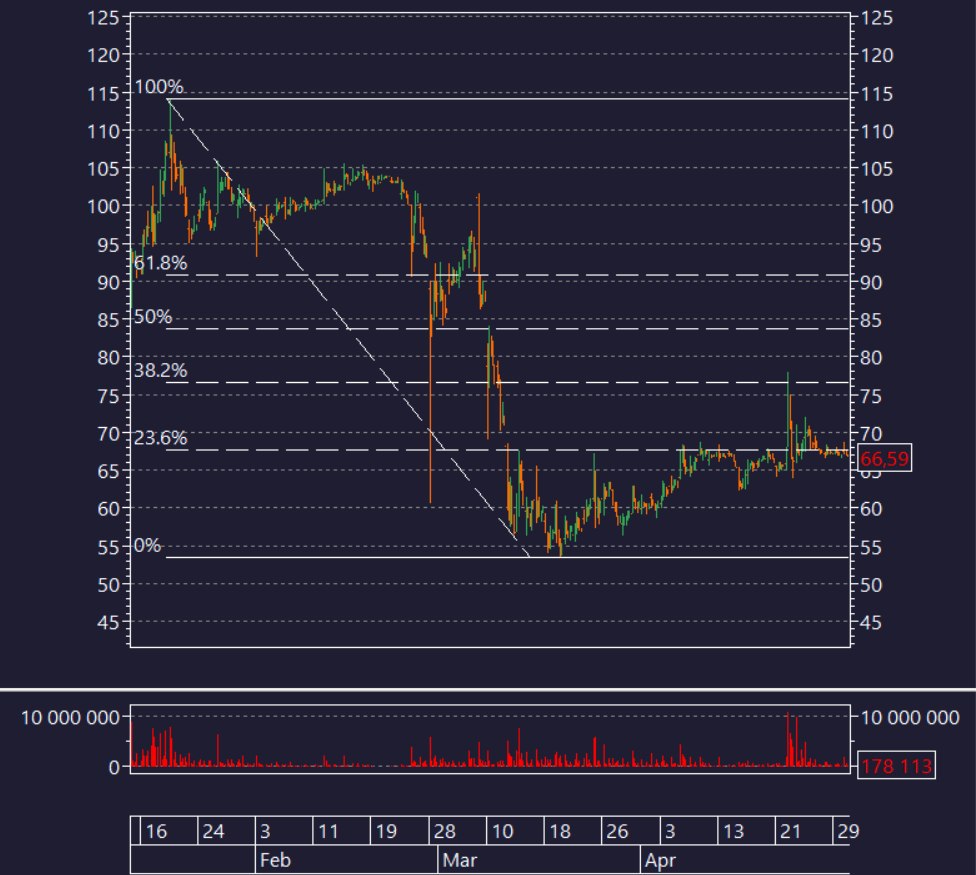Screen dimensions: 976x875
Task: Click 45 on the right price axis
Action: (x=871, y=622)
